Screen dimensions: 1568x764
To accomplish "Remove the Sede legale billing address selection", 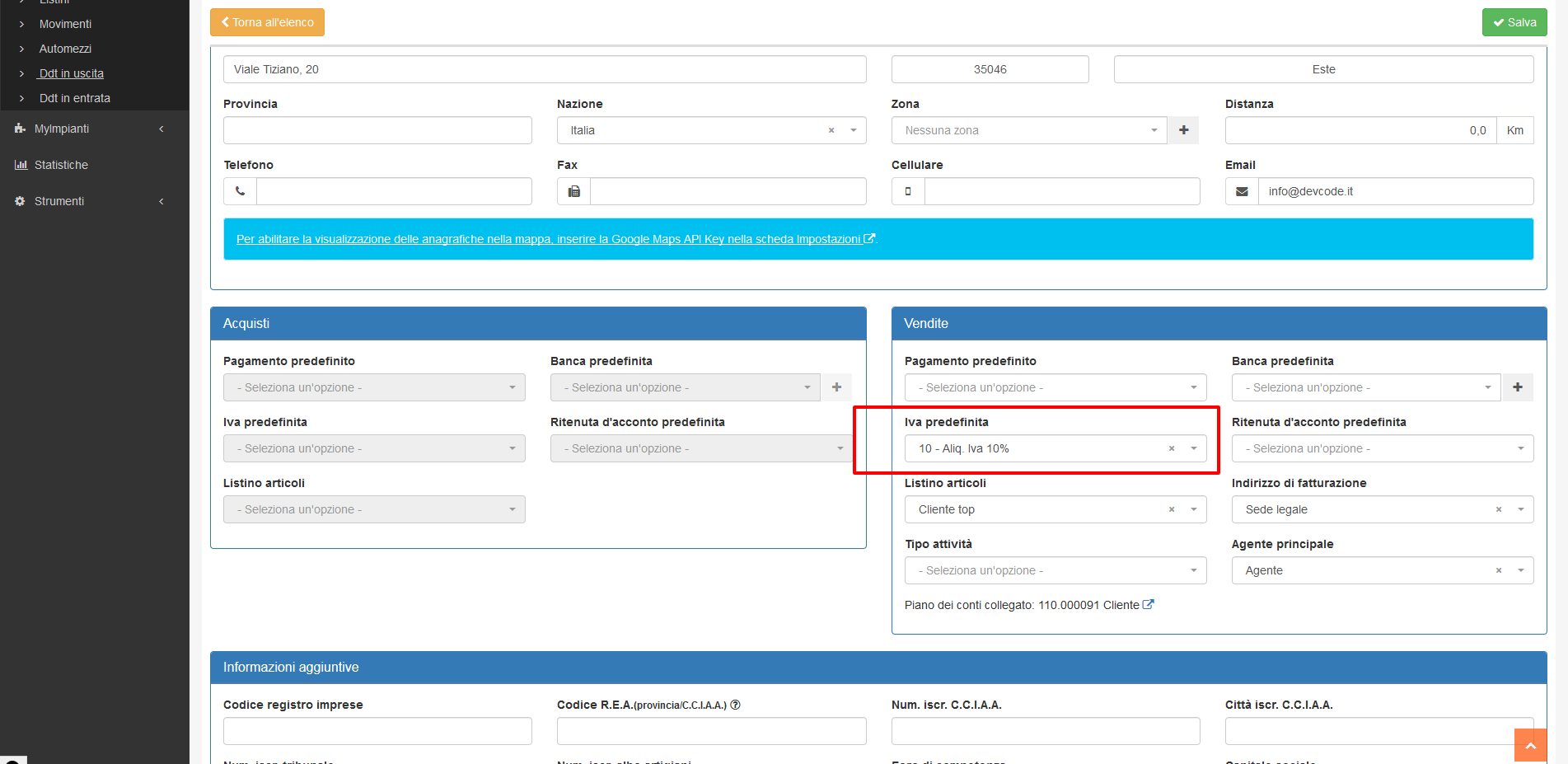I will [1499, 509].
